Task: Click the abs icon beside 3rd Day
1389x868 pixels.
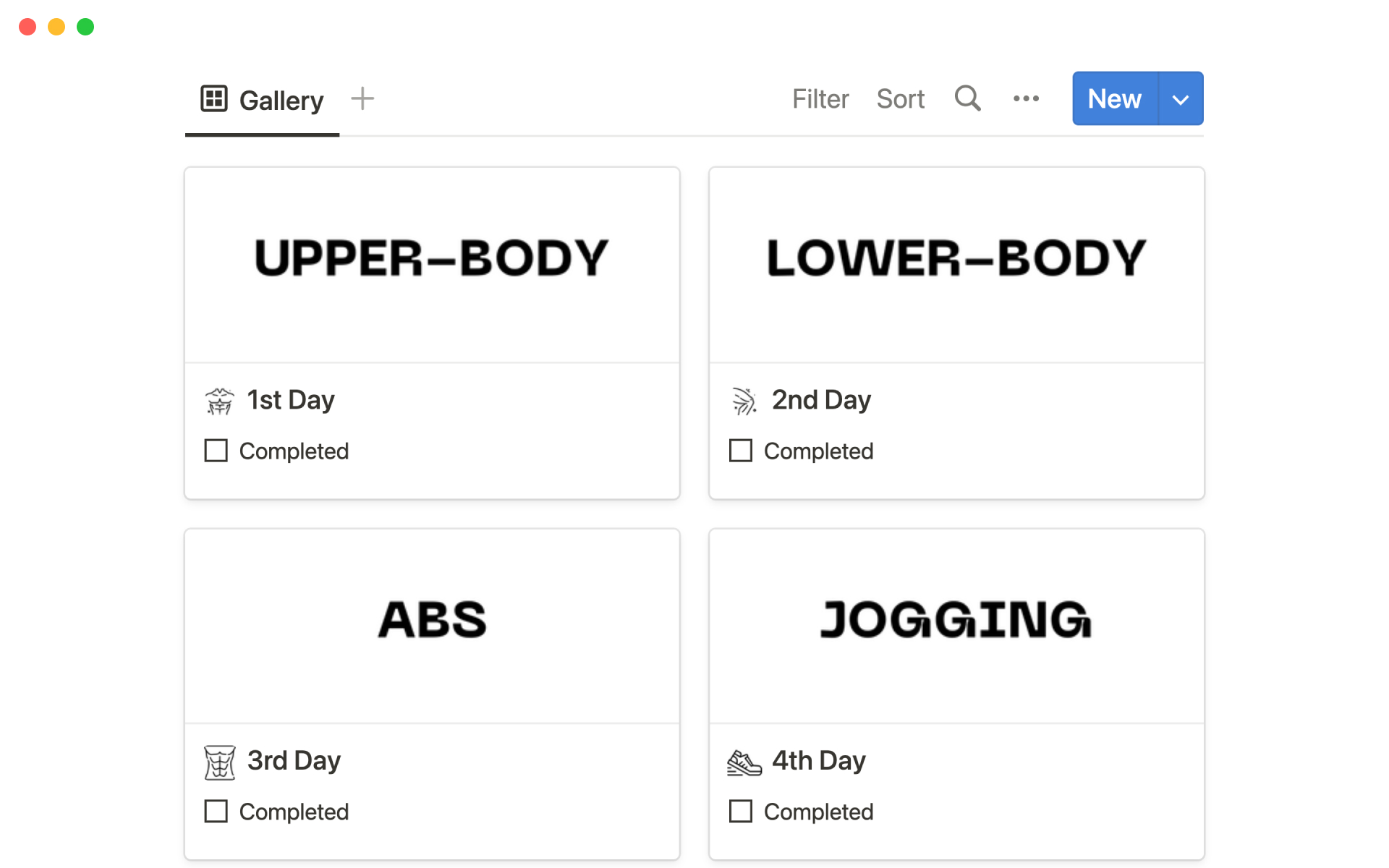Action: pyautogui.click(x=219, y=762)
